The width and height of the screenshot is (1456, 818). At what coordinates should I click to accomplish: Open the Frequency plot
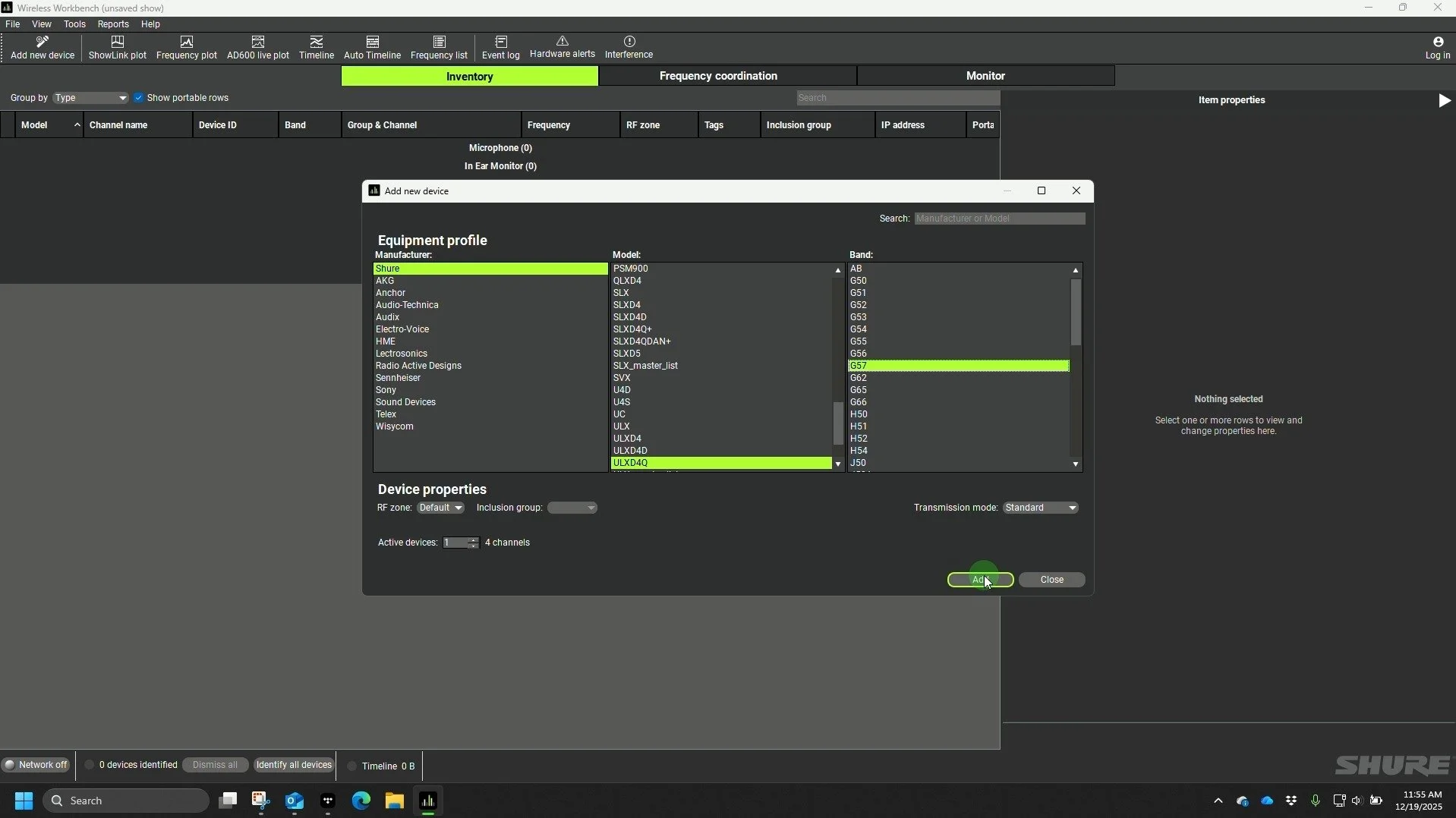187,47
